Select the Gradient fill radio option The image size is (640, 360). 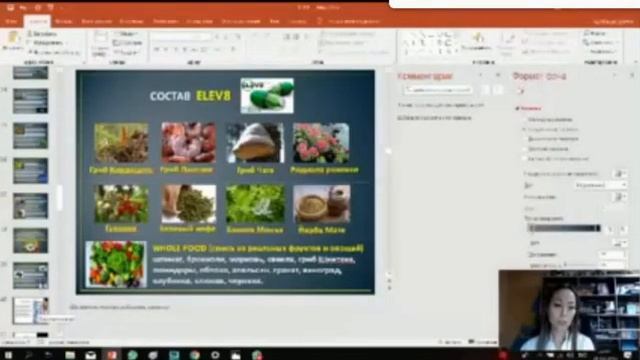coord(551,129)
